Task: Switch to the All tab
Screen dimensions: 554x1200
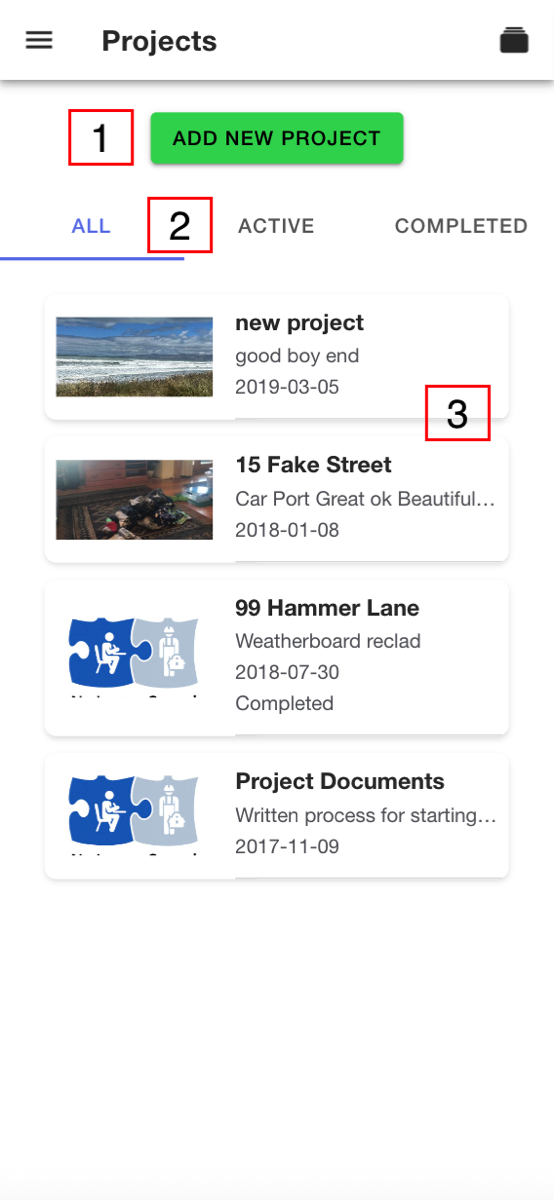Action: (x=91, y=226)
